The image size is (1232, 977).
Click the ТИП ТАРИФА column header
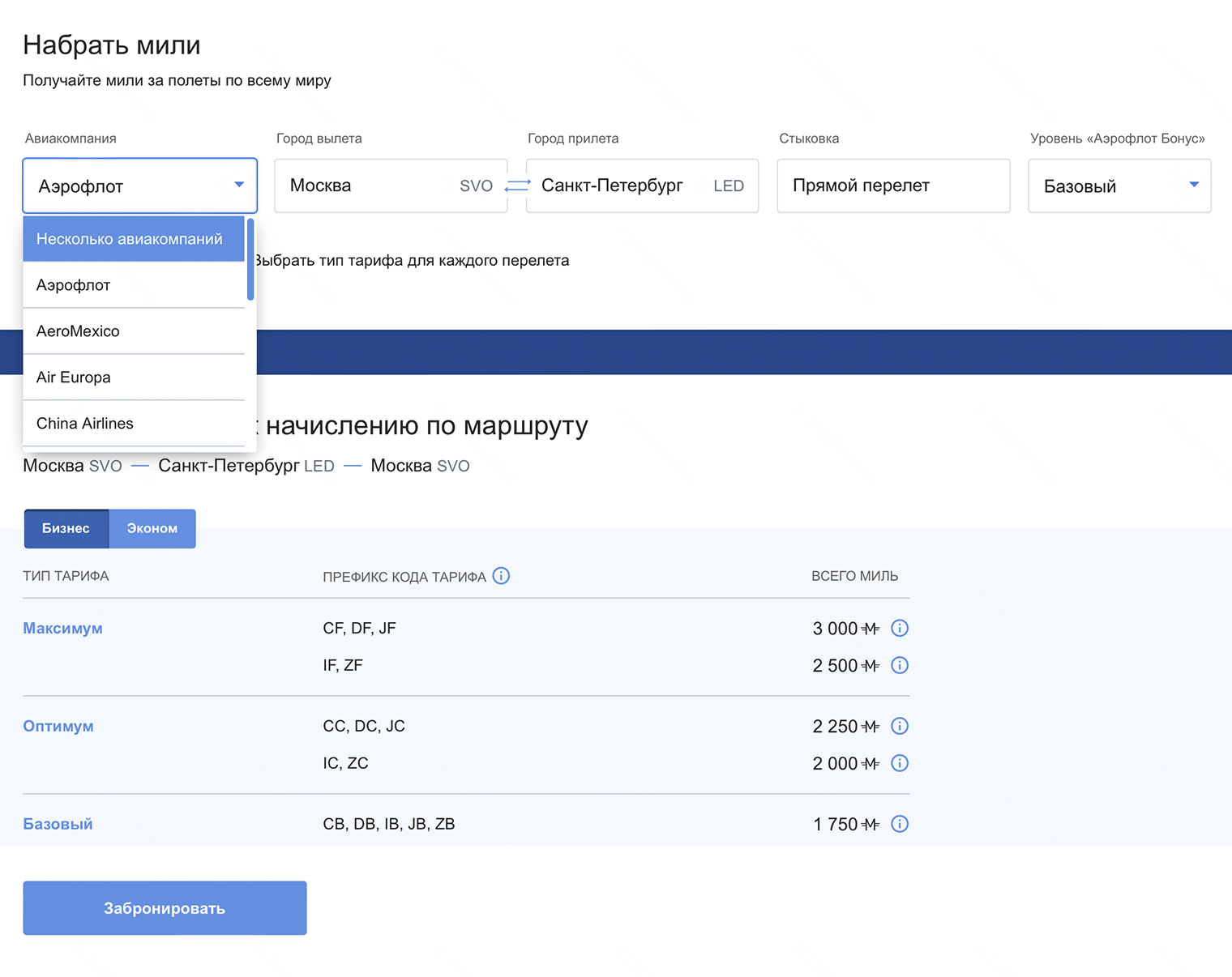point(66,576)
